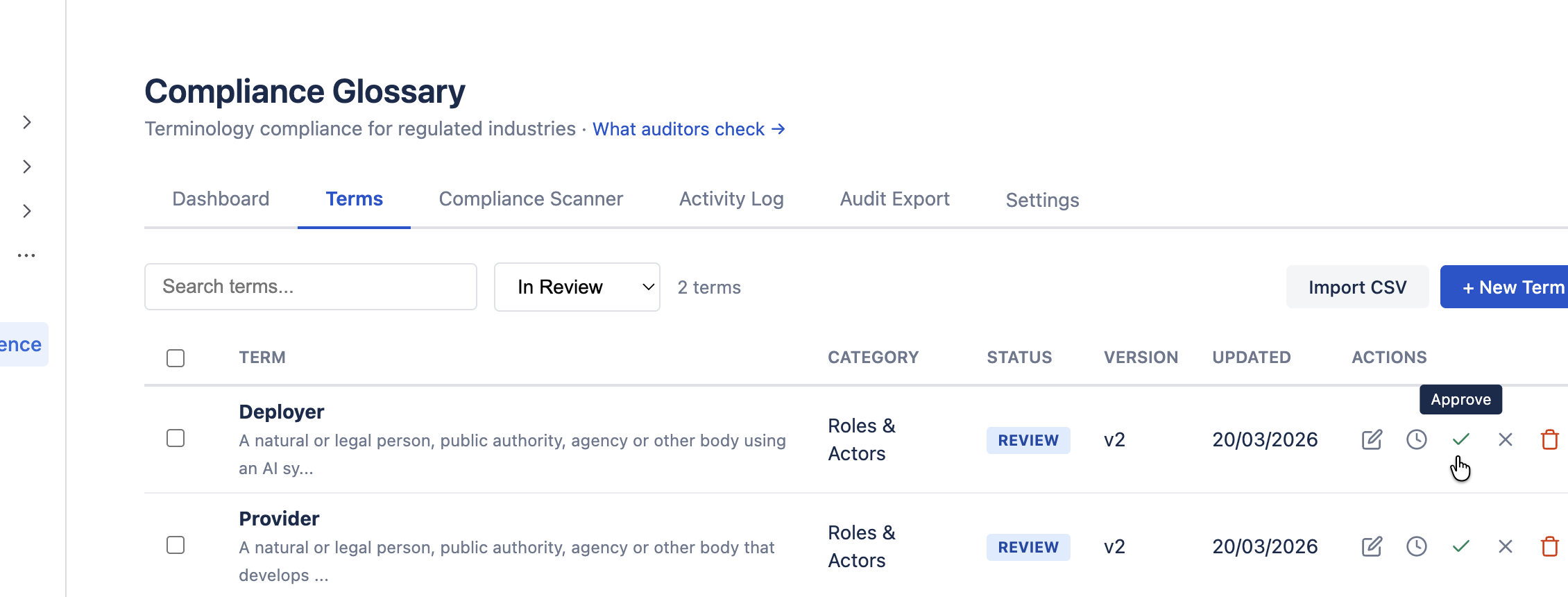Create a new term with New Term

pyautogui.click(x=1504, y=287)
